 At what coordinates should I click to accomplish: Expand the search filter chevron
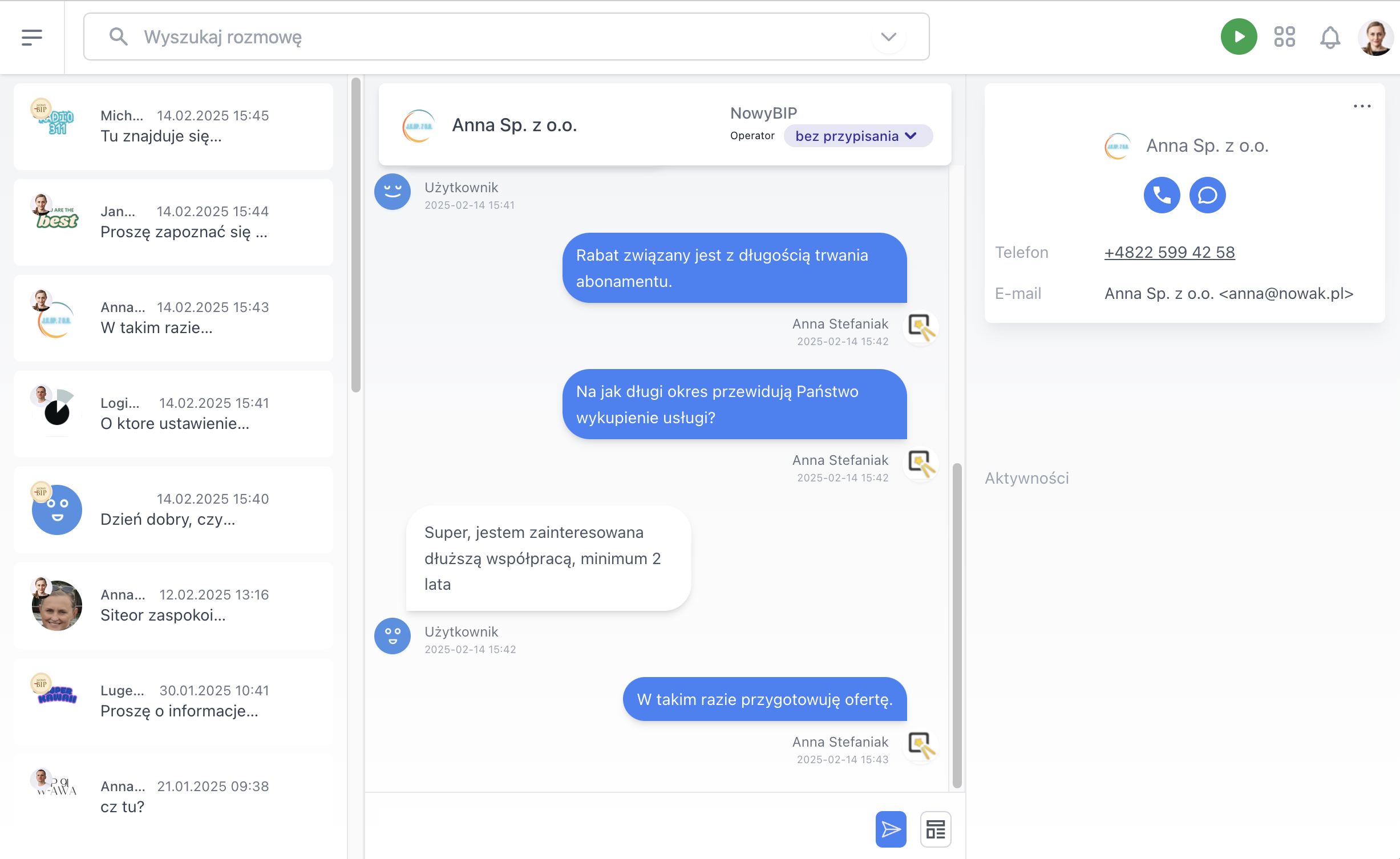[x=888, y=37]
